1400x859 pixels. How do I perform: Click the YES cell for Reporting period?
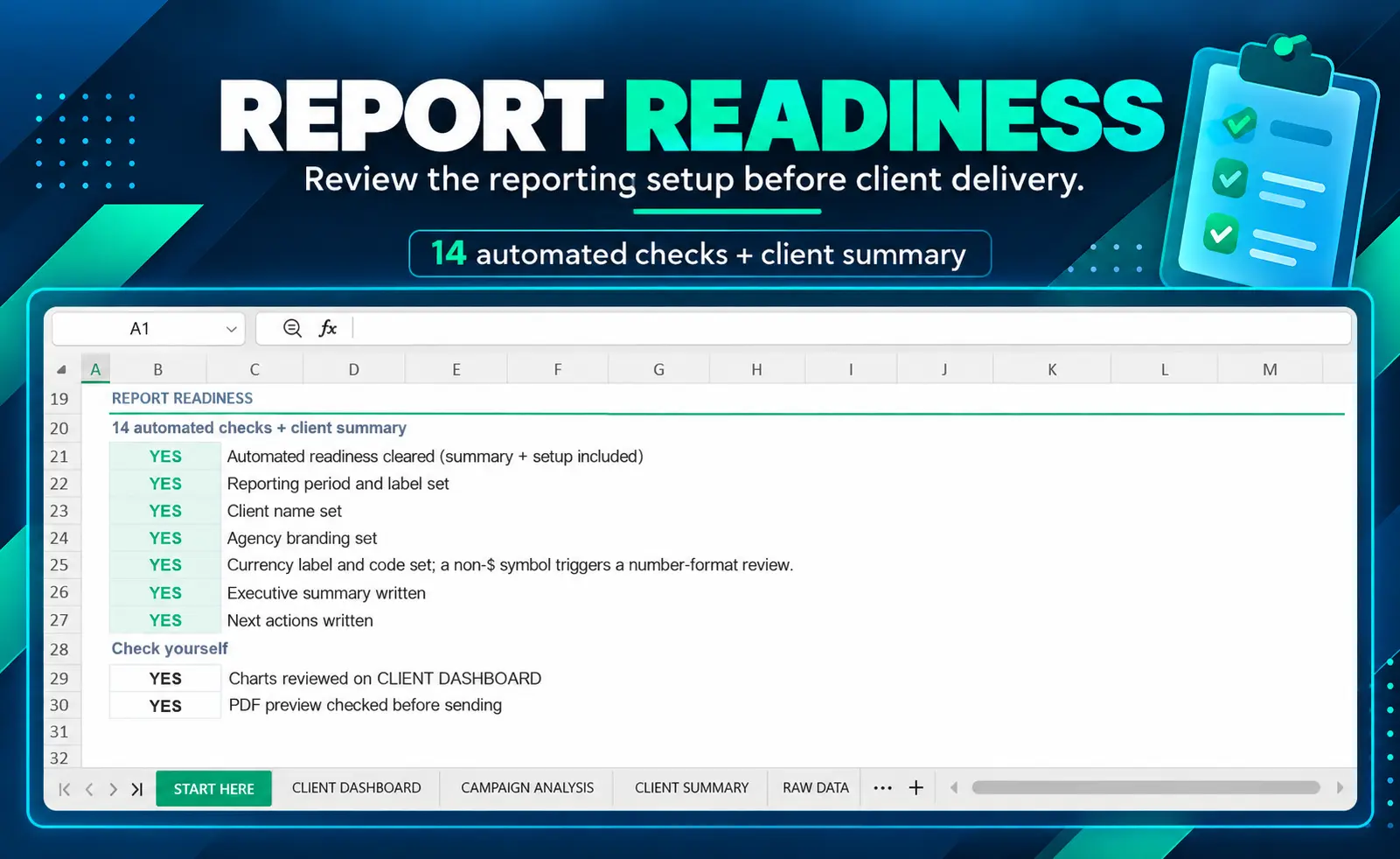tap(165, 484)
